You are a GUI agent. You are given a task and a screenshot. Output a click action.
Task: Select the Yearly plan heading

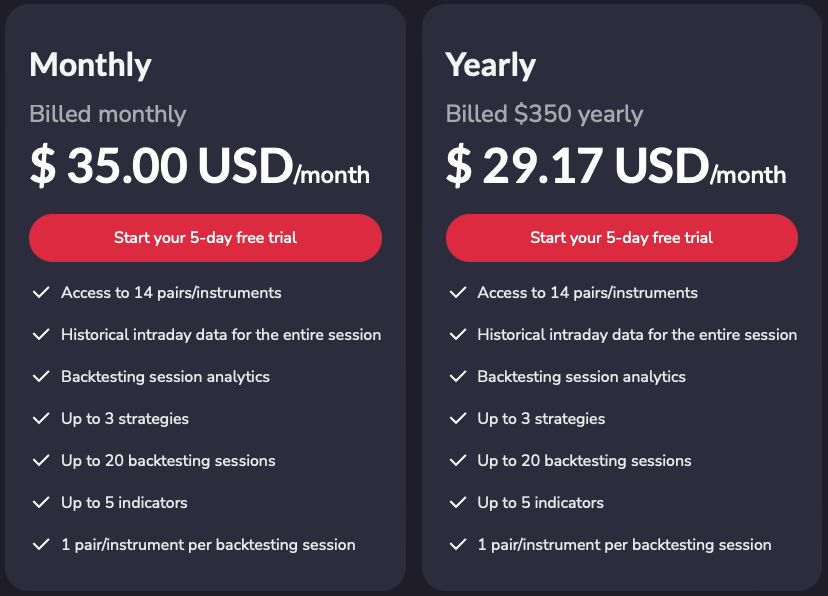pos(490,65)
